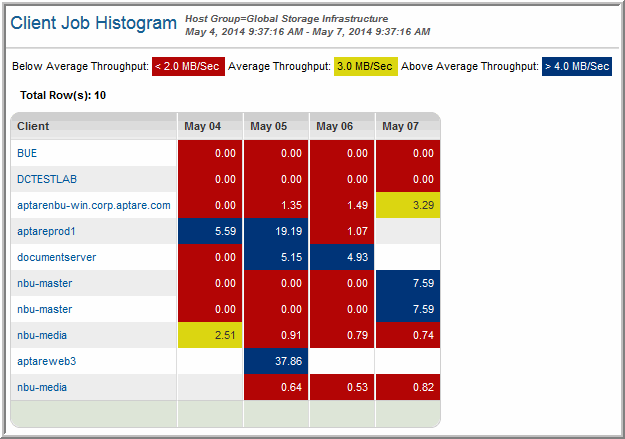
Task: Click the 19.19 throughput cell
Action: pyautogui.click(x=275, y=231)
